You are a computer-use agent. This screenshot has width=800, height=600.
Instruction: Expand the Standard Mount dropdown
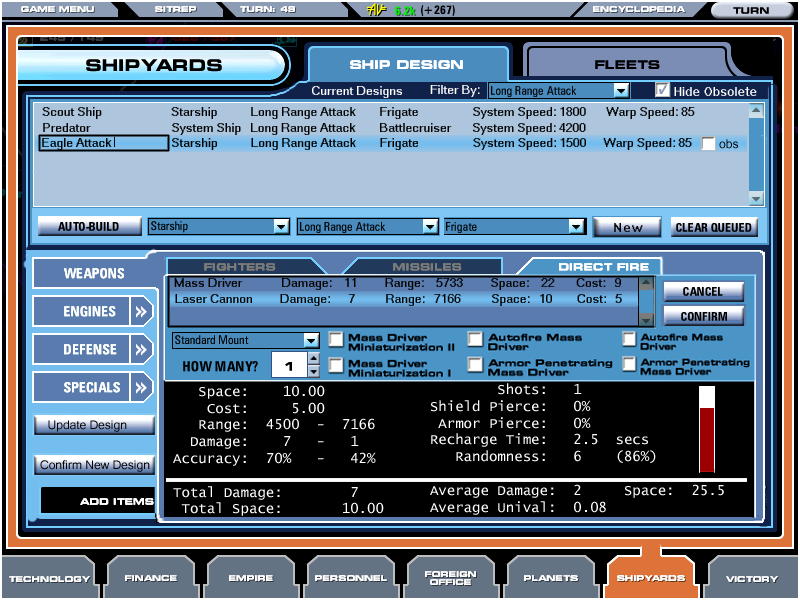click(311, 341)
